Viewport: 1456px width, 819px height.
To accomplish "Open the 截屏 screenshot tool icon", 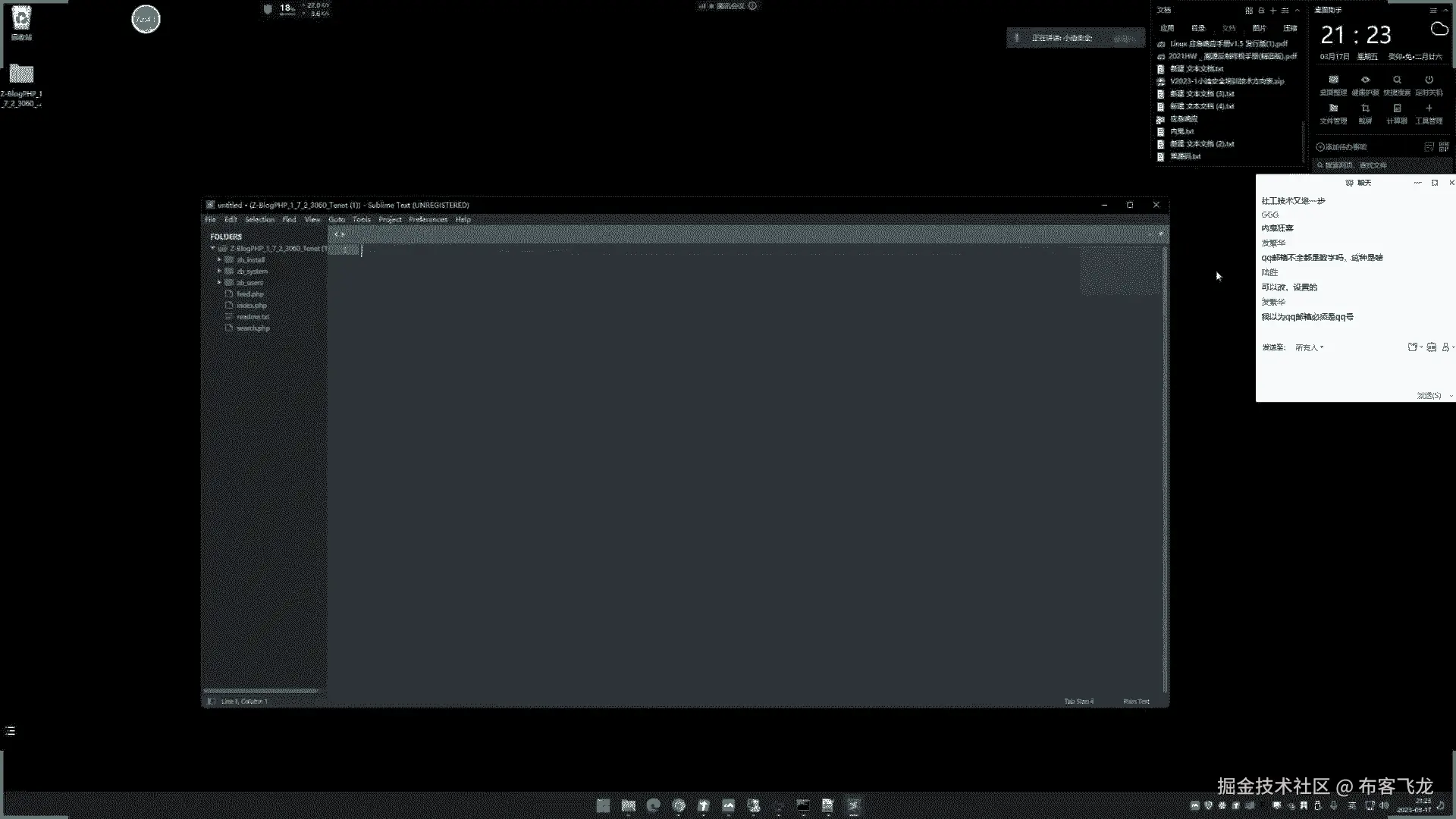I will coord(1365,109).
